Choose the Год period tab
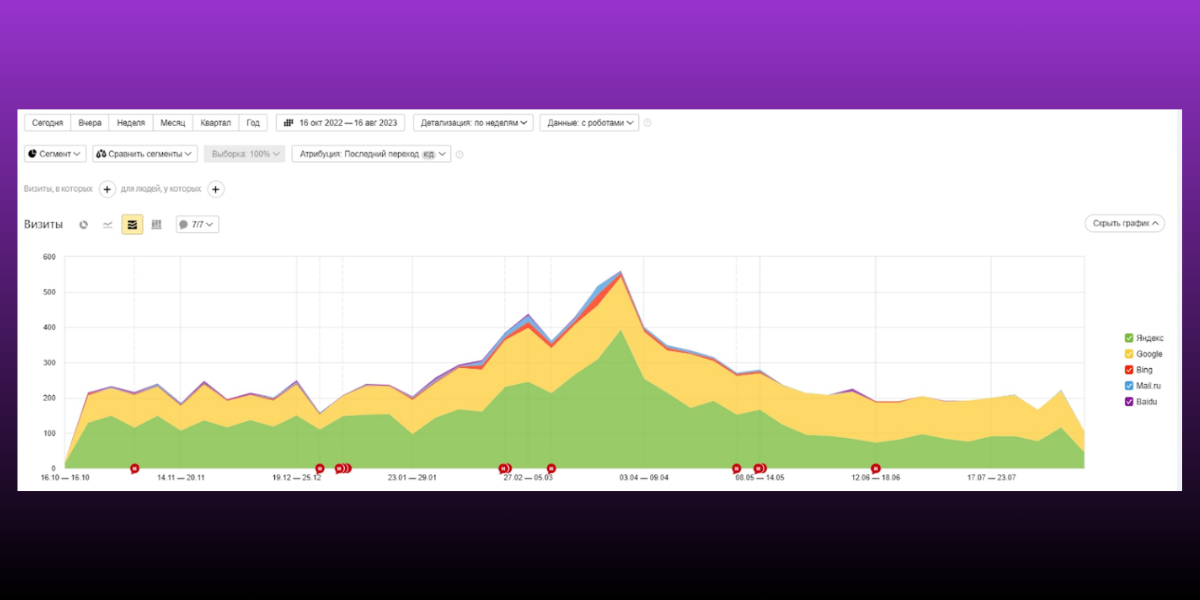The height and width of the screenshot is (600, 1200). [x=253, y=123]
